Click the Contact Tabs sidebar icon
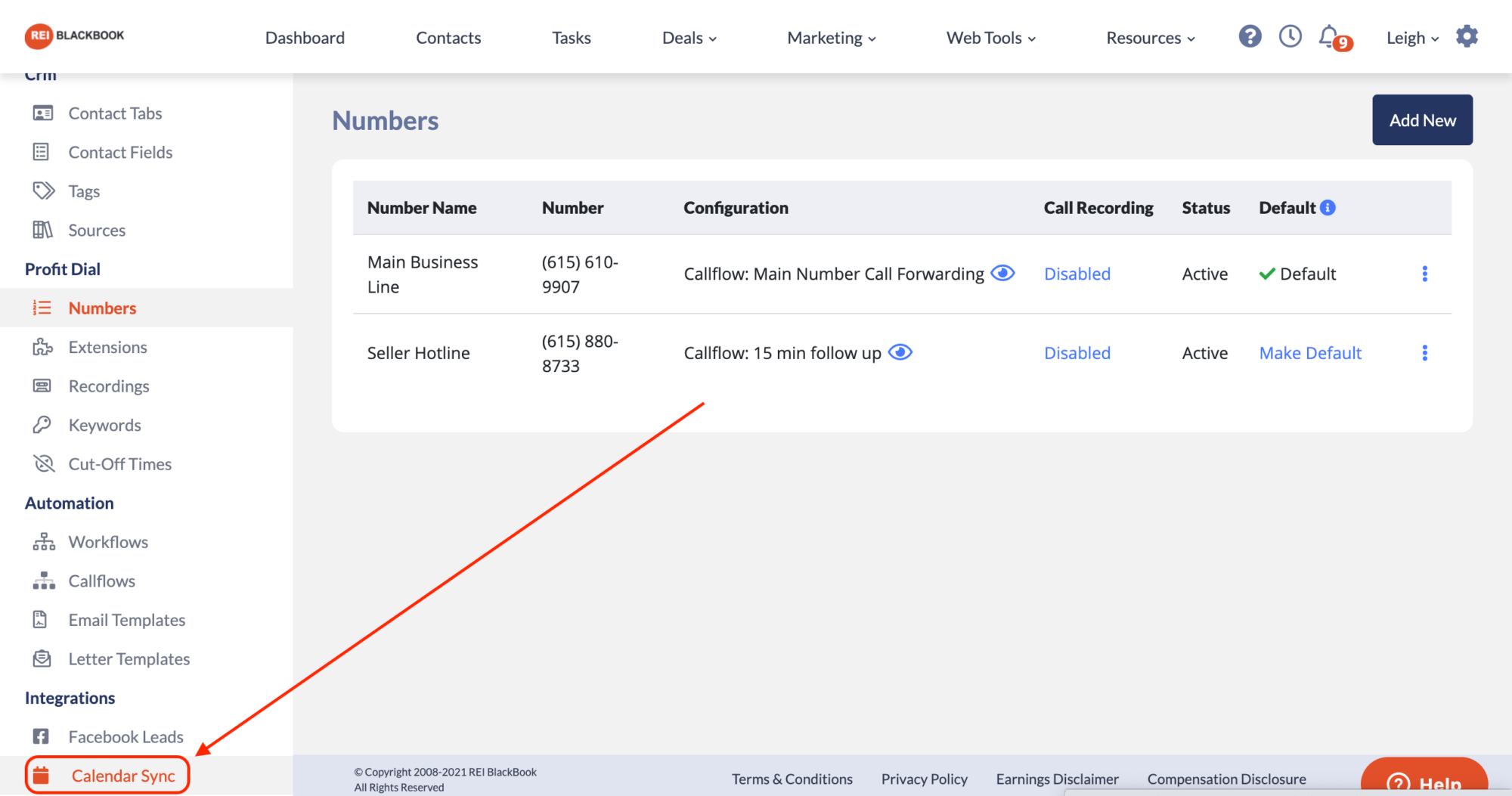Image resolution: width=1512 pixels, height=796 pixels. pos(43,113)
